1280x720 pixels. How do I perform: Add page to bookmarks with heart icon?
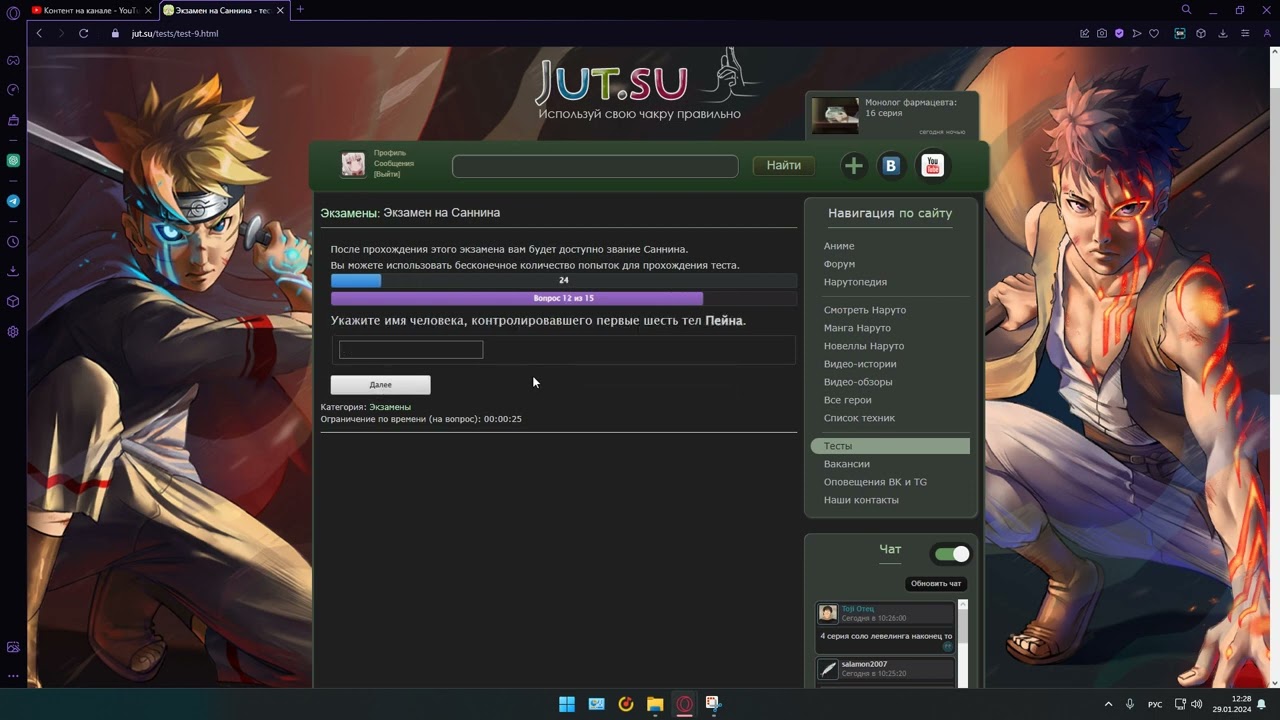click(x=1154, y=33)
